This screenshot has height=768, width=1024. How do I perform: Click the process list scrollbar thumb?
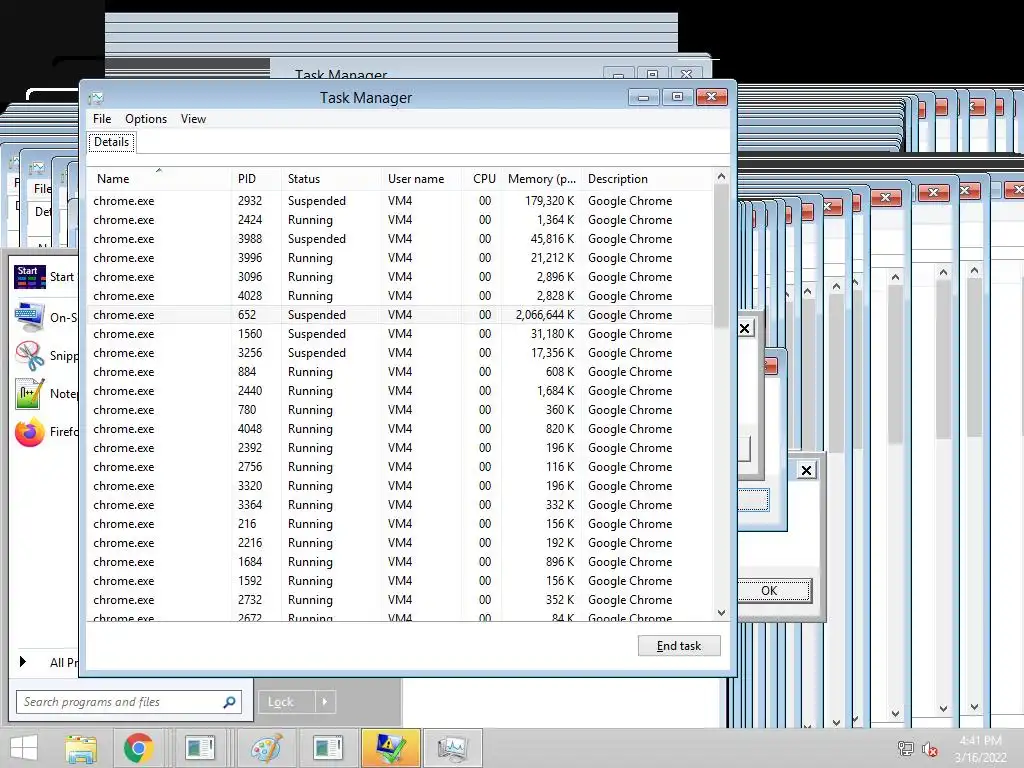[x=721, y=256]
